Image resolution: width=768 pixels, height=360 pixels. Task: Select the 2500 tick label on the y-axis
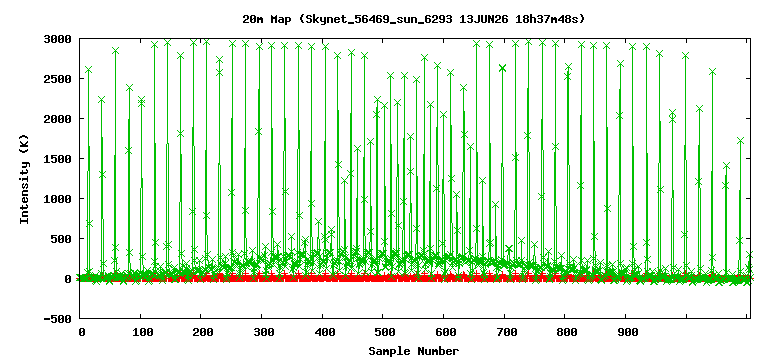click(58, 79)
